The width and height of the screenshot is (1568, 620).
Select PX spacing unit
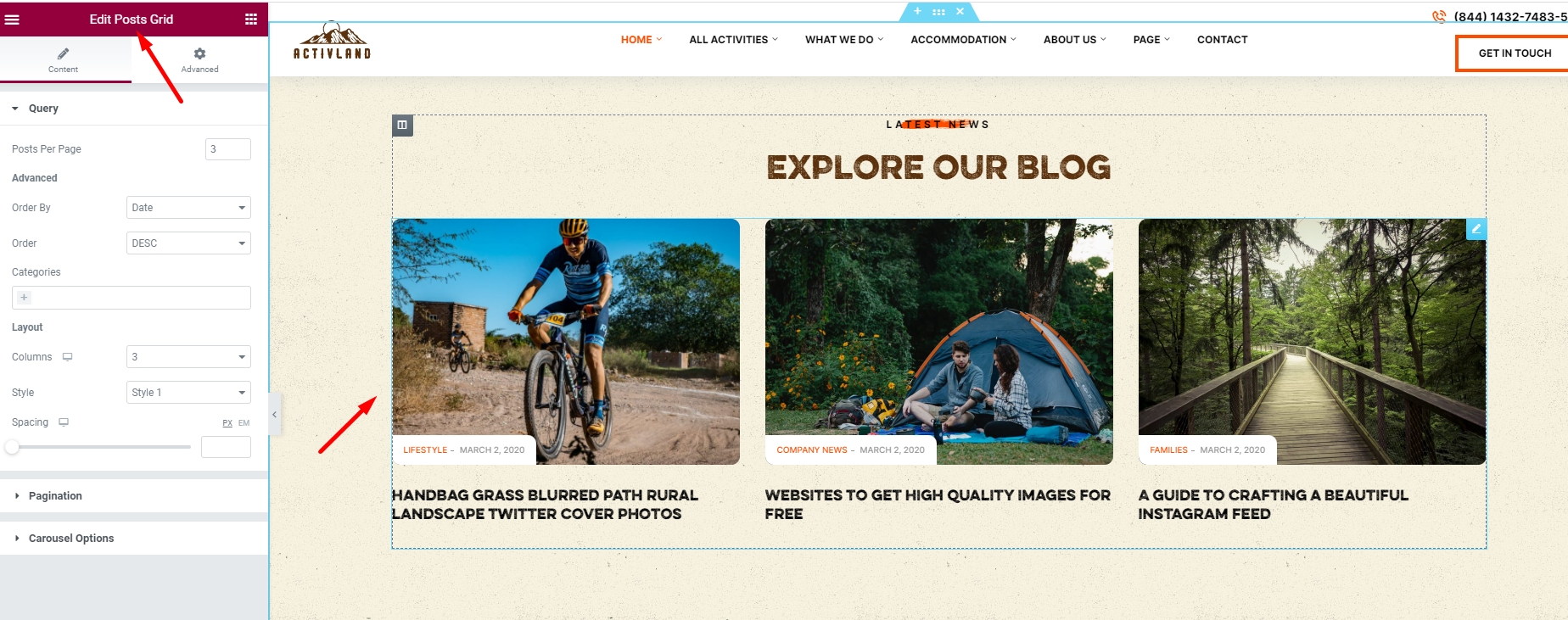(227, 423)
